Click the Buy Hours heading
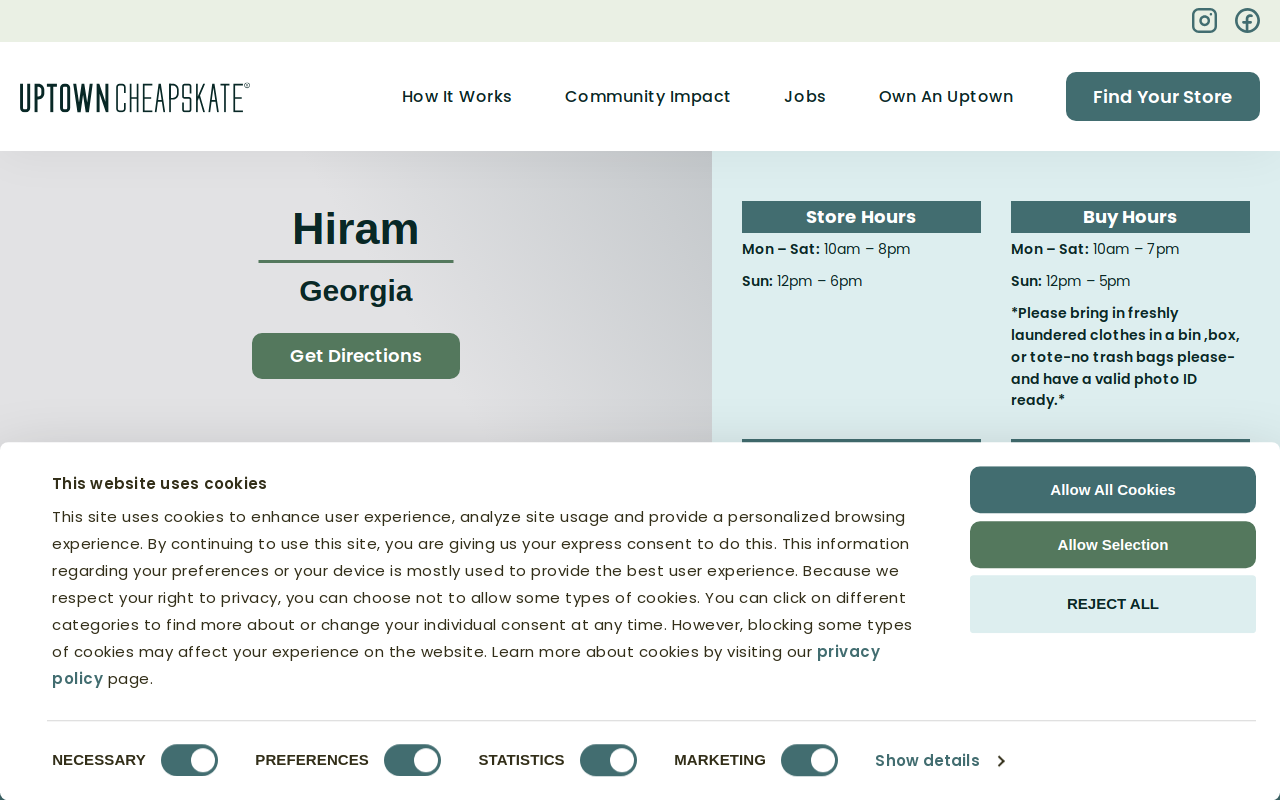Image resolution: width=1280 pixels, height=800 pixels. pyautogui.click(x=1130, y=217)
